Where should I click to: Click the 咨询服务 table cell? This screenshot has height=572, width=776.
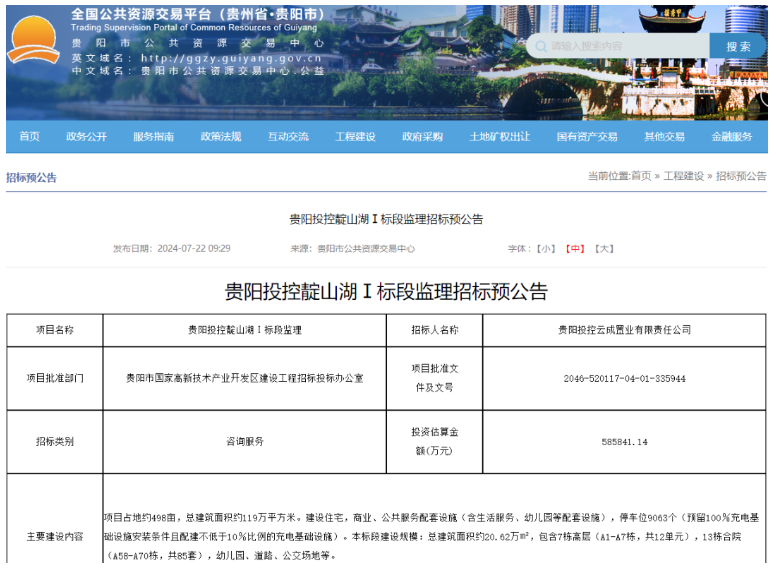click(244, 441)
